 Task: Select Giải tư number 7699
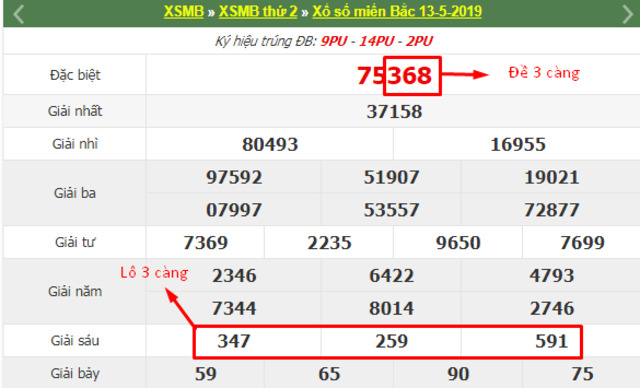coord(582,243)
